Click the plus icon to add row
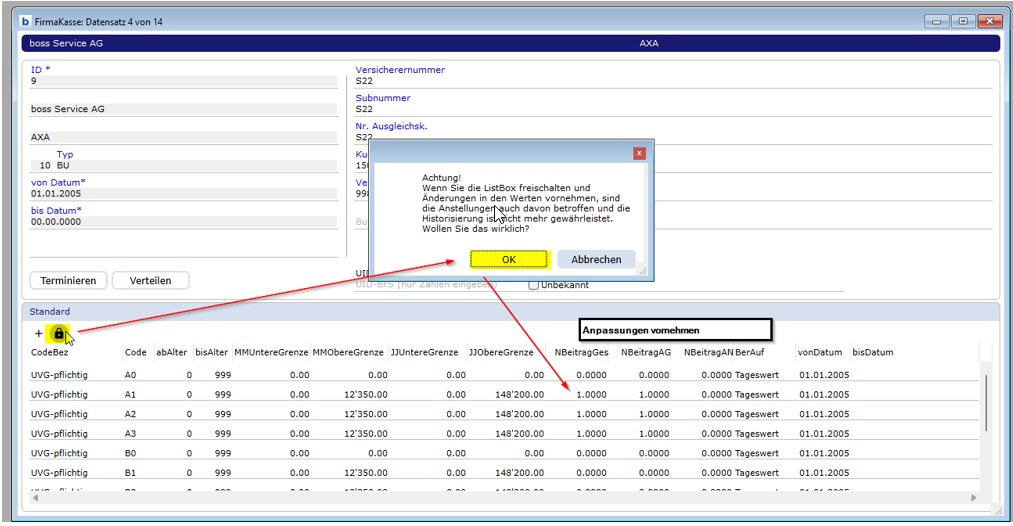This screenshot has height=526, width=1013. (39, 333)
